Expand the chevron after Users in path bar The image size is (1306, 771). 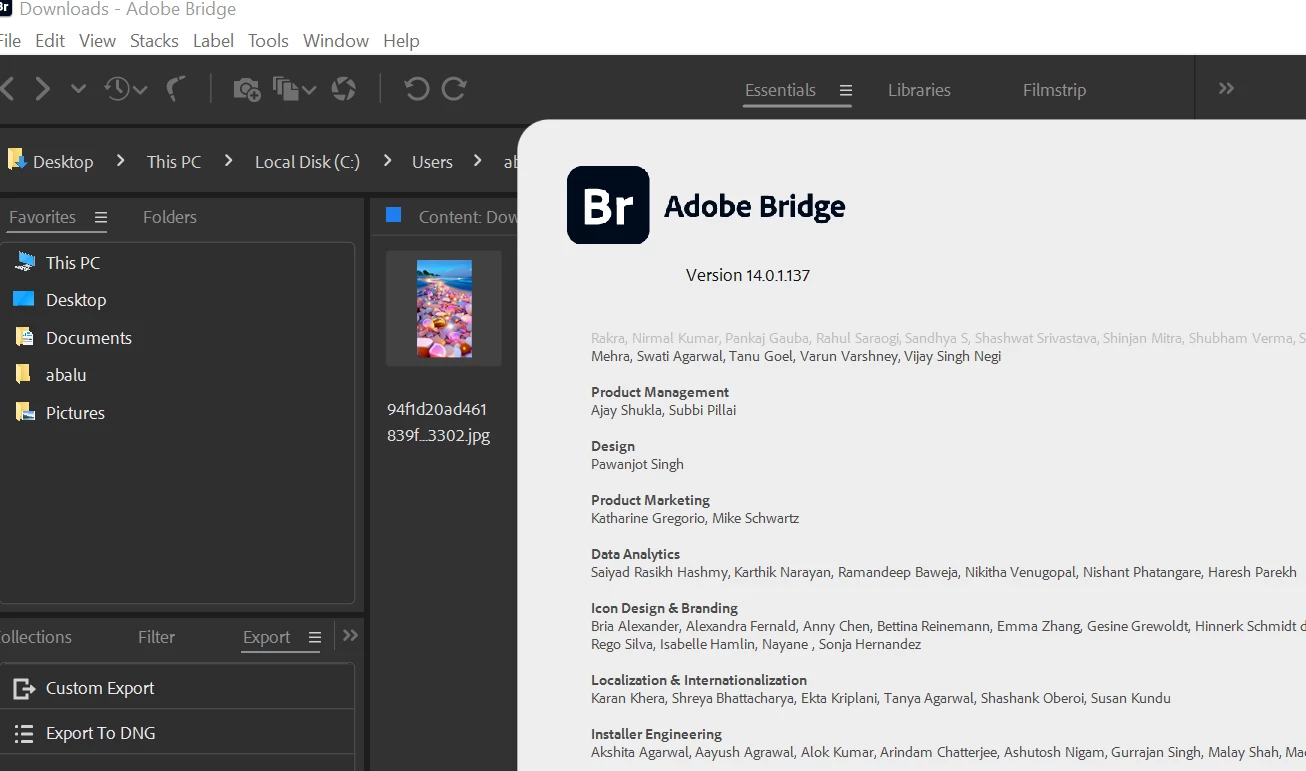pos(478,160)
